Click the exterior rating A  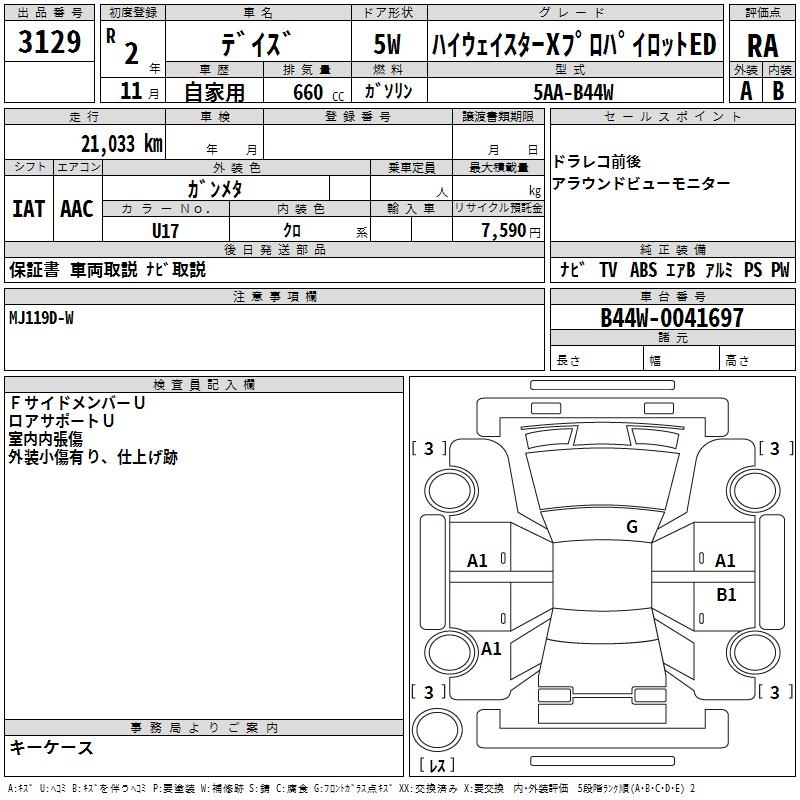tap(746, 91)
